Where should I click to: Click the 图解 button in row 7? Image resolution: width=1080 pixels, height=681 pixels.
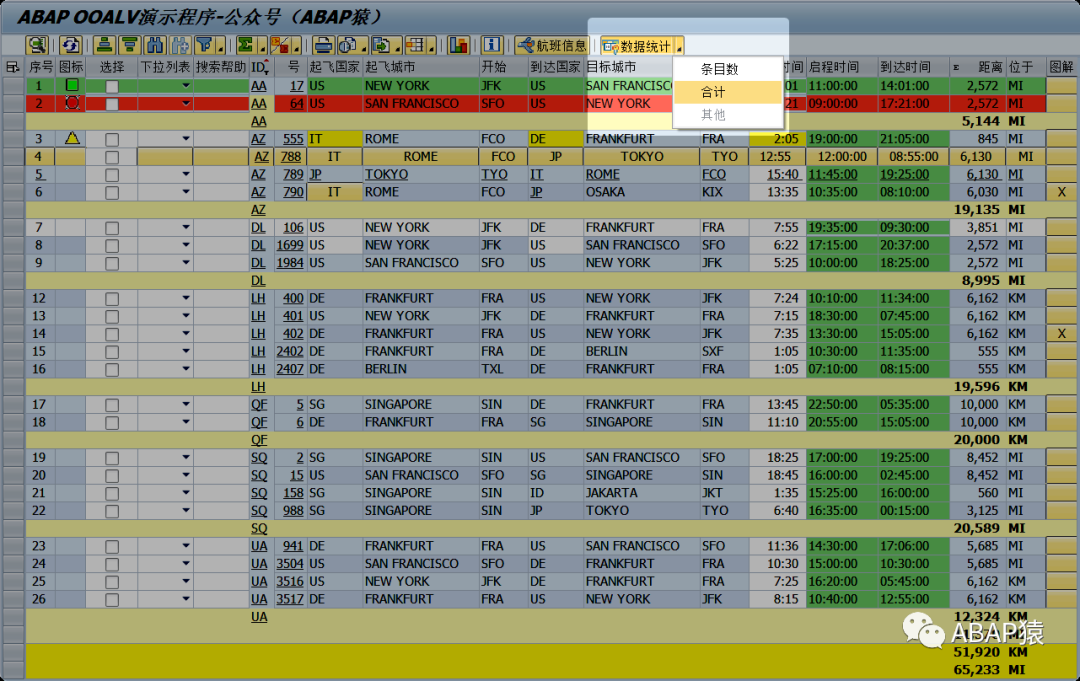pyautogui.click(x=1061, y=227)
